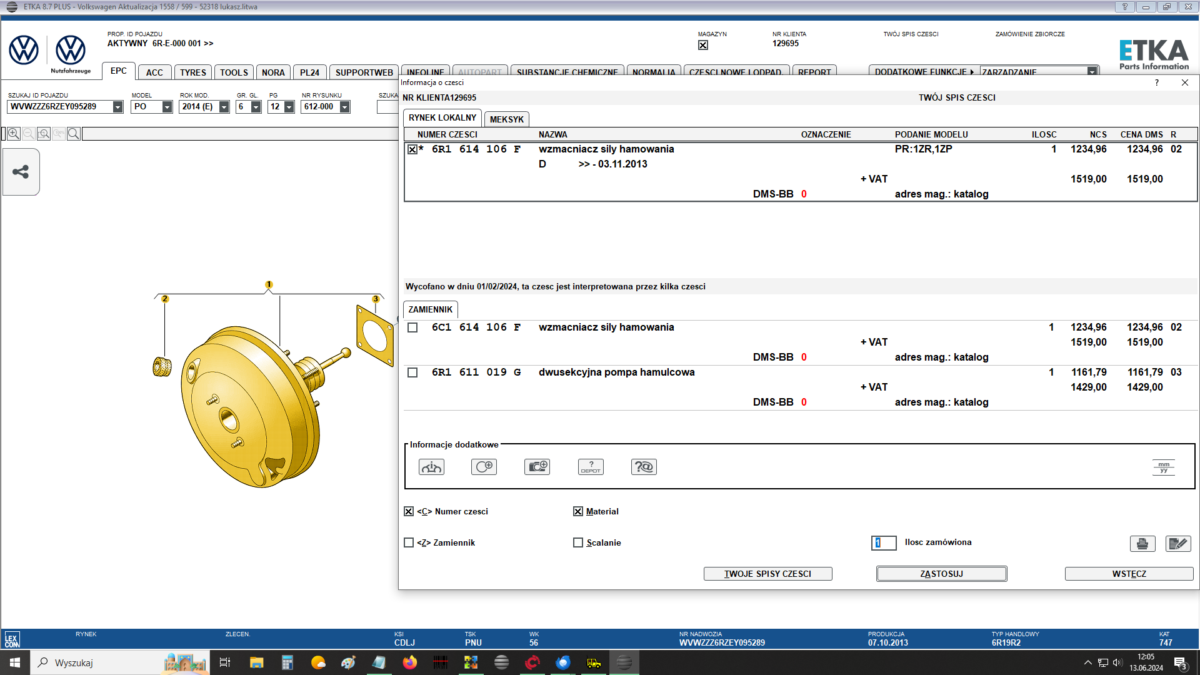The height and width of the screenshot is (675, 1200).
Task: Close the Informacja o czesci dialog
Action: 1185,83
